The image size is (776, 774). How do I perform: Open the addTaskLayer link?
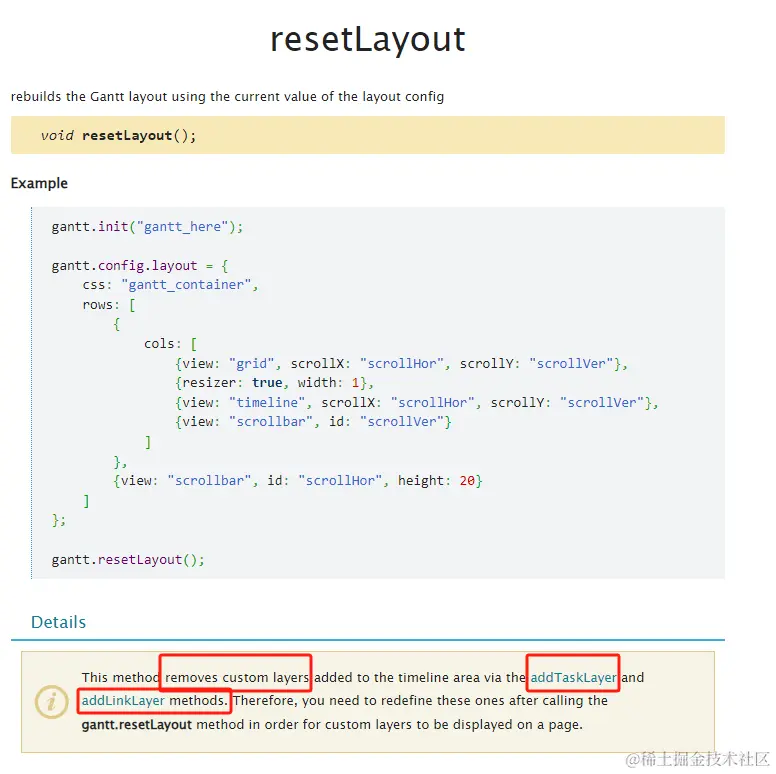574,677
